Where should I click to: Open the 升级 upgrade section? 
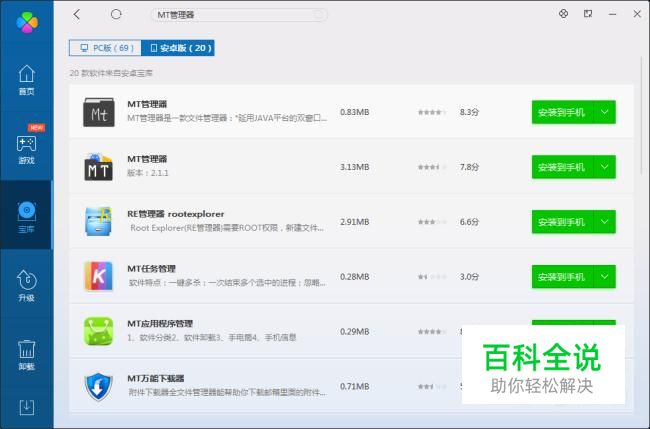27,286
